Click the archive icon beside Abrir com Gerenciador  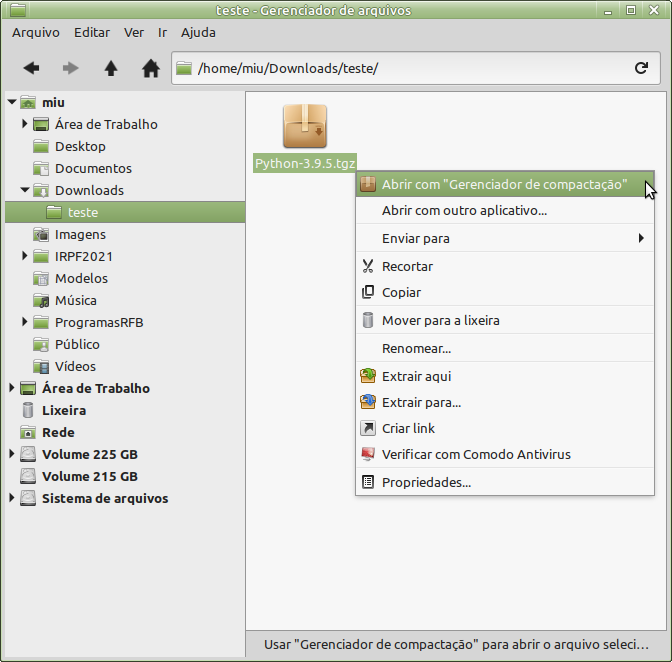tap(368, 184)
